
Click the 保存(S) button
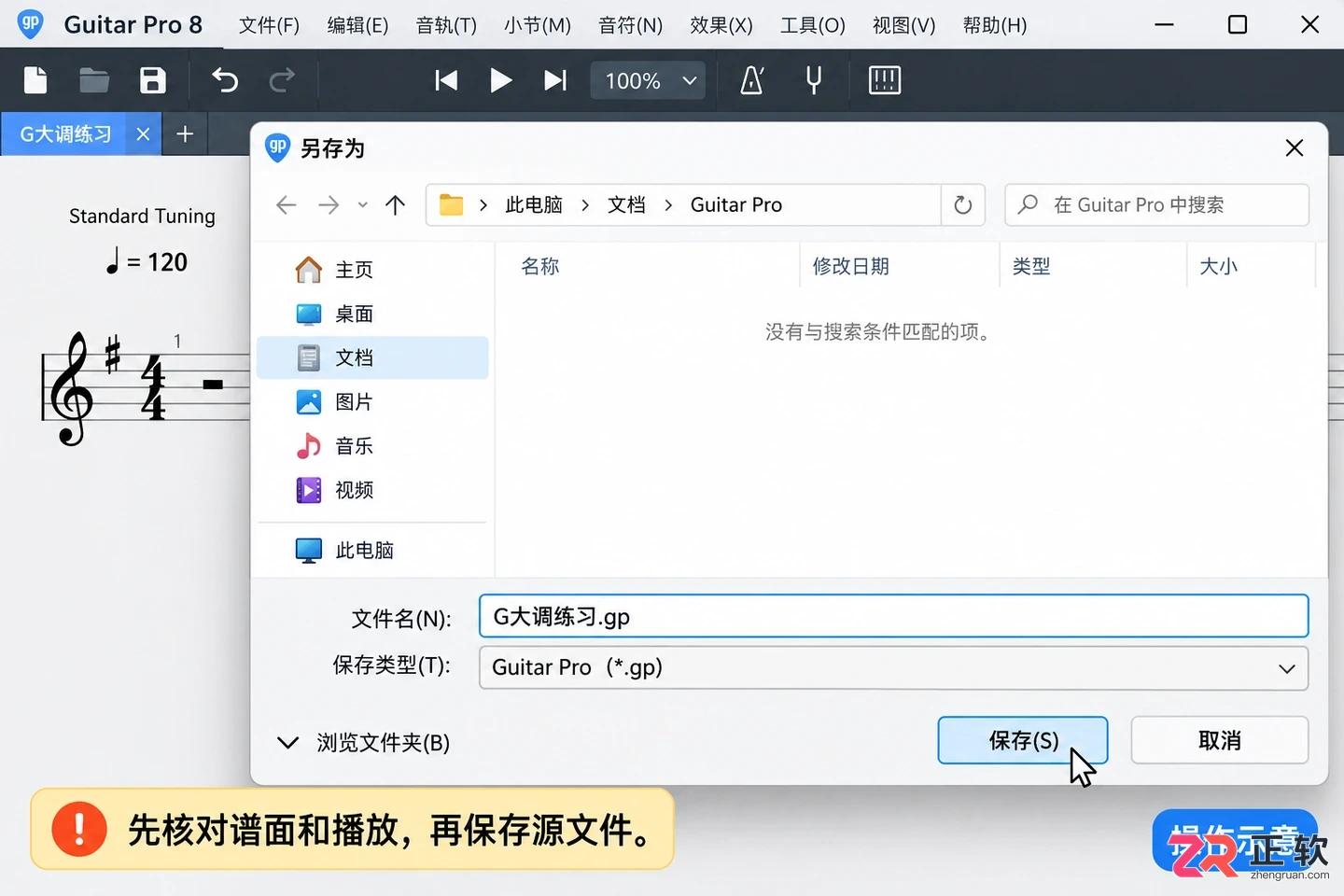(1023, 740)
